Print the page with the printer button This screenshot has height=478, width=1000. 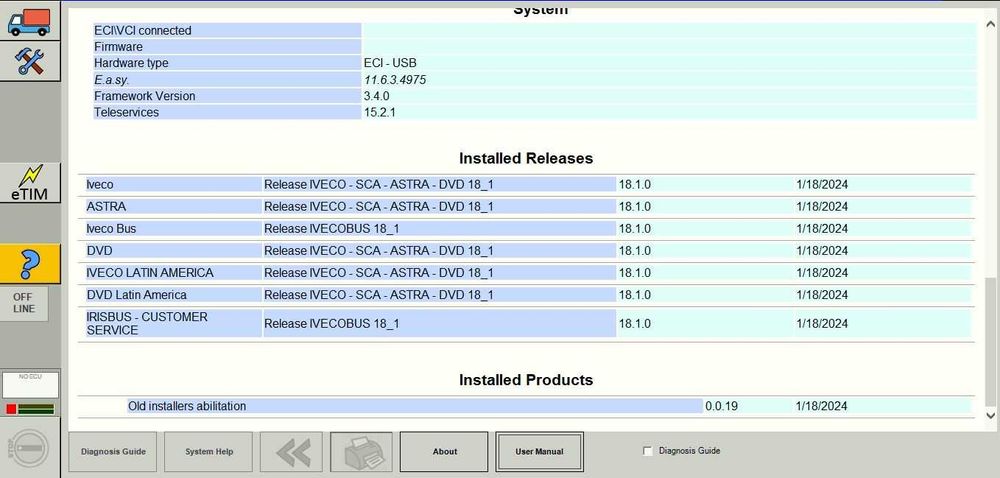pos(364,452)
